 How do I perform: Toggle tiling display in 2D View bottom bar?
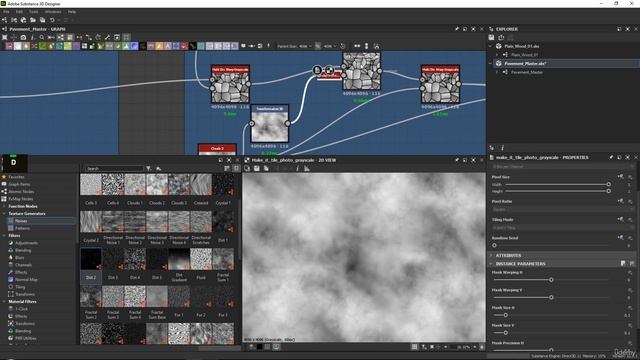[x=414, y=347]
